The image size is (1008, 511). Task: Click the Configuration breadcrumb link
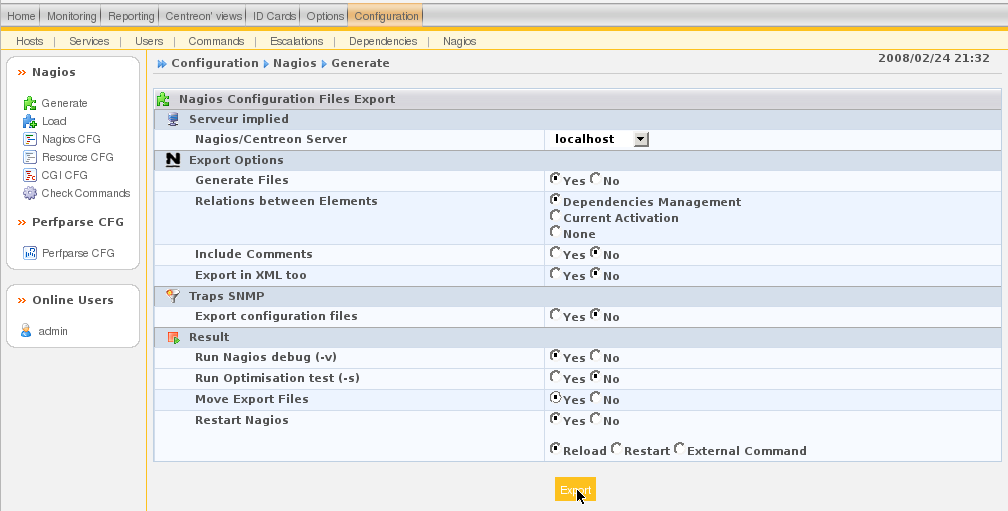tap(215, 63)
